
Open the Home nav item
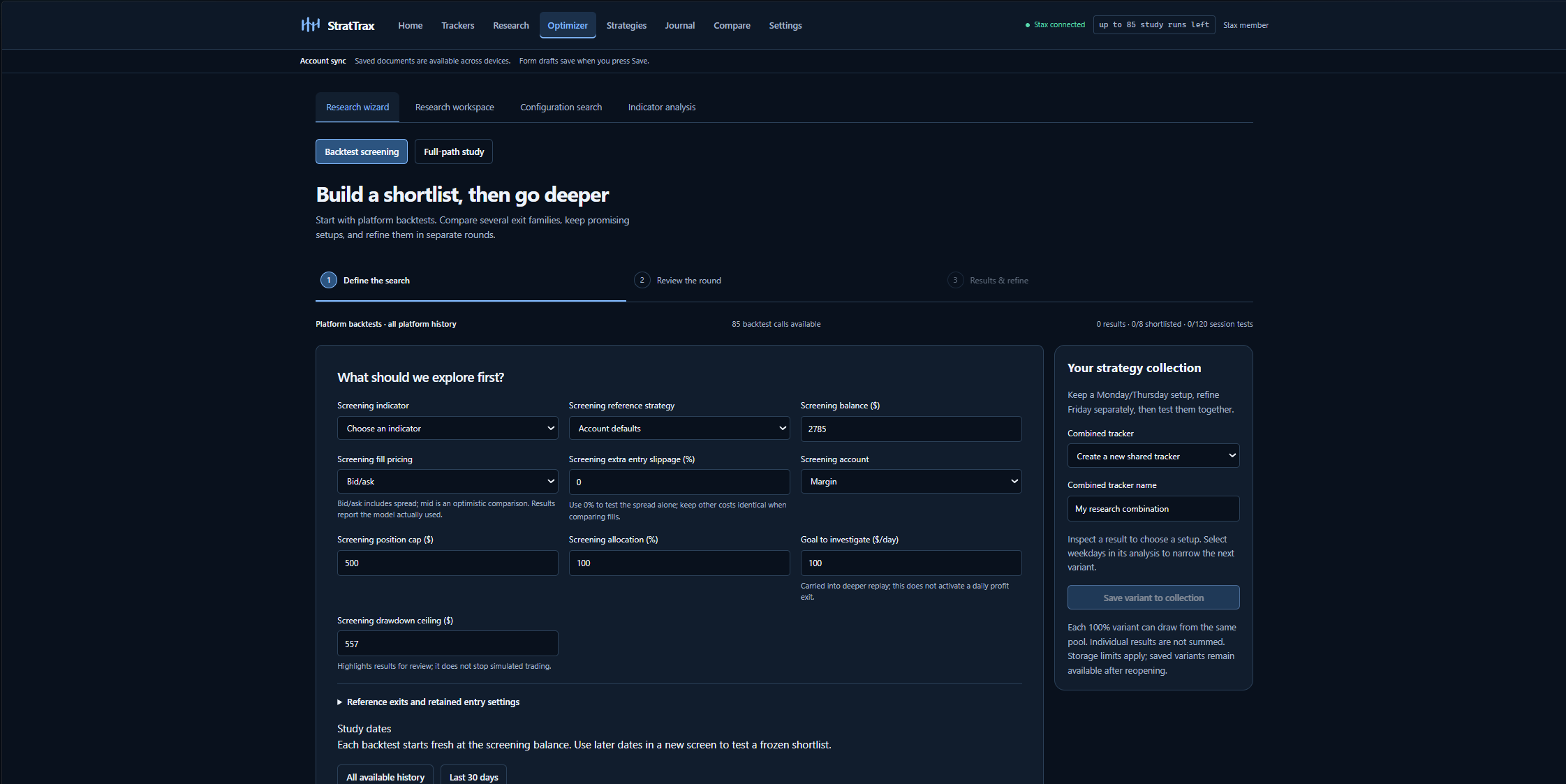point(410,25)
